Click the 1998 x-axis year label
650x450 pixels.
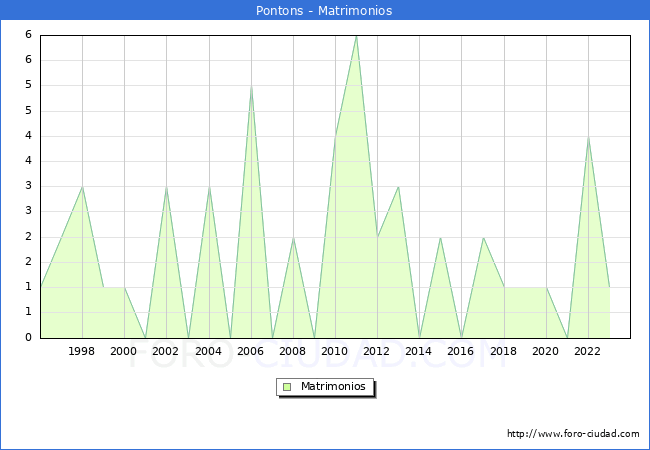pos(82,351)
